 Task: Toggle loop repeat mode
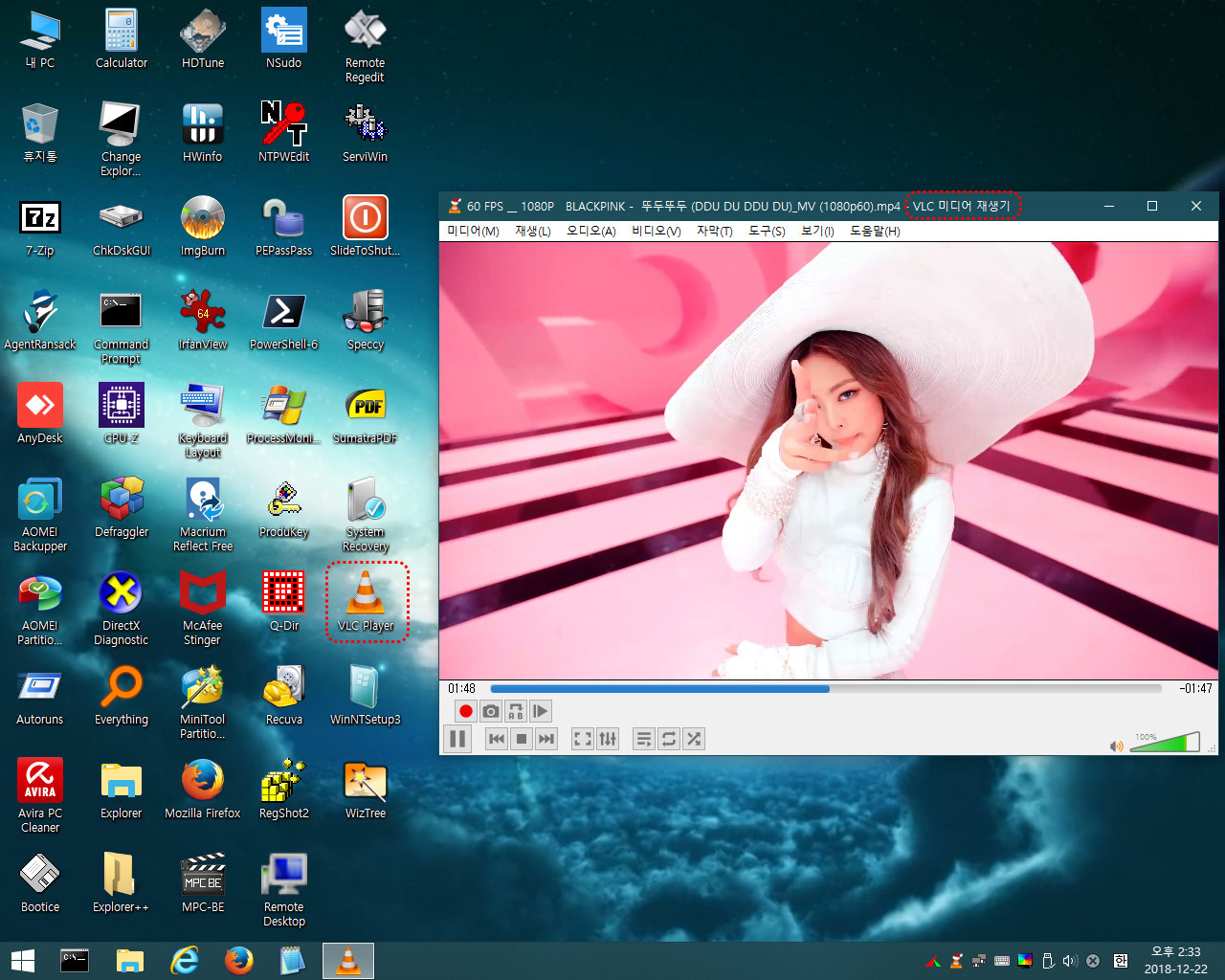(x=669, y=739)
